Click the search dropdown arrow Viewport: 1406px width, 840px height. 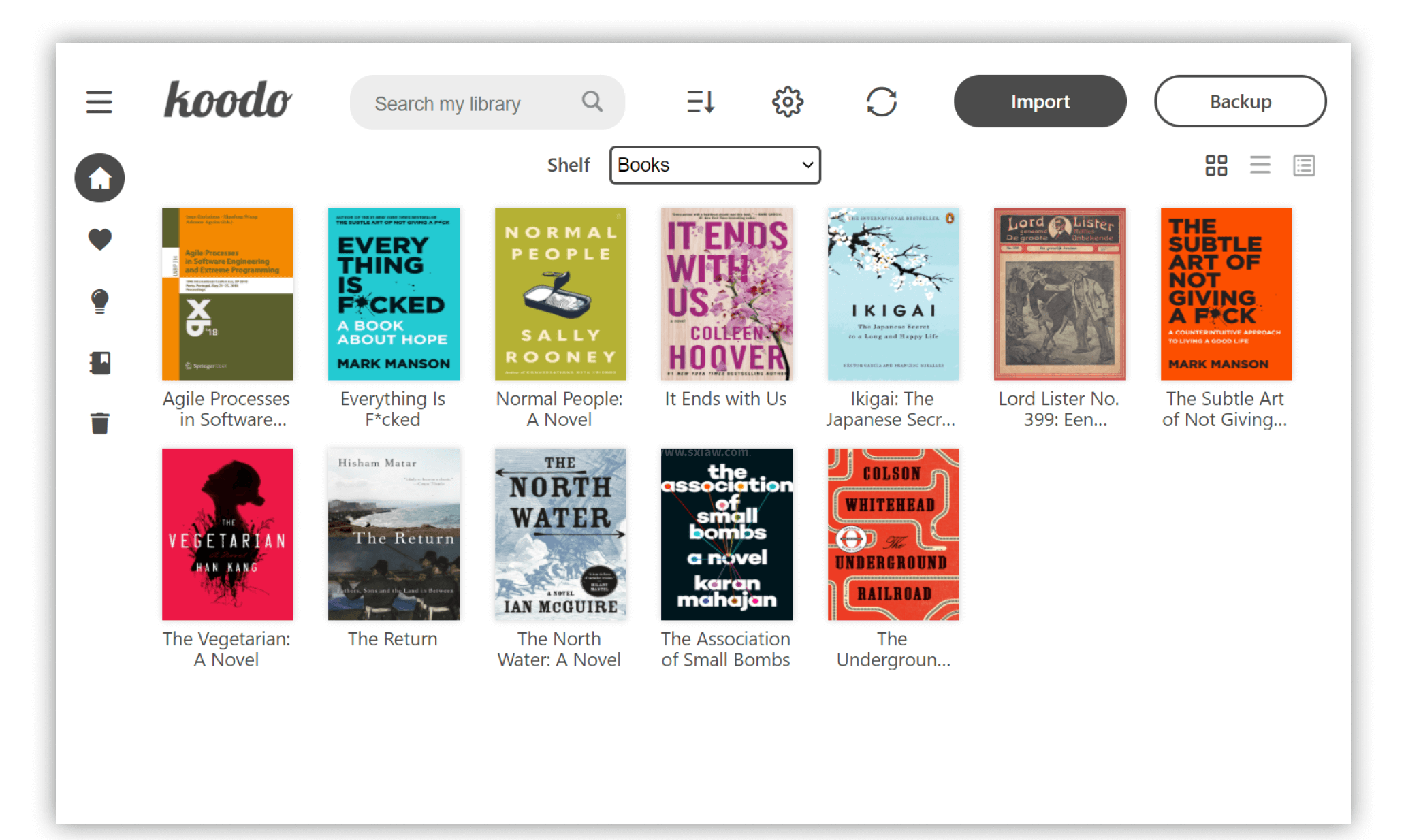(805, 165)
